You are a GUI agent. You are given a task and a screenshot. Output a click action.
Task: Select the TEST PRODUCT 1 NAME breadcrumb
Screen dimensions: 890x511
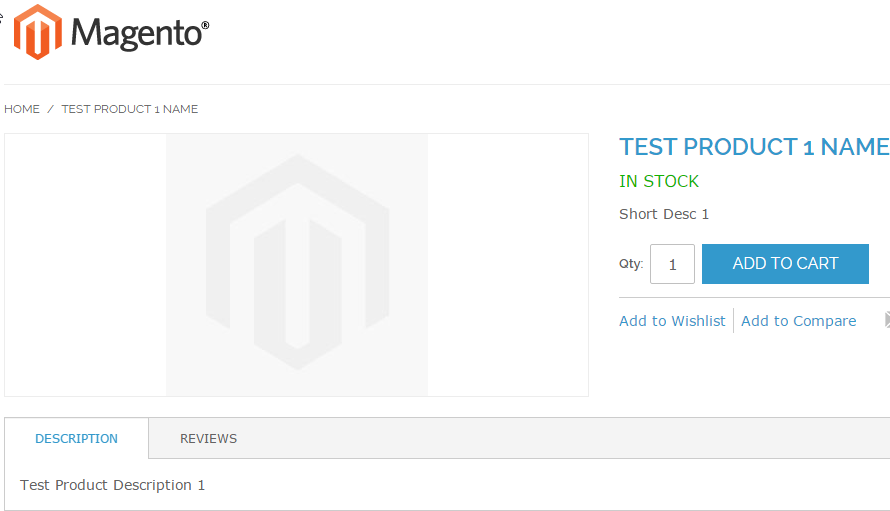point(130,109)
